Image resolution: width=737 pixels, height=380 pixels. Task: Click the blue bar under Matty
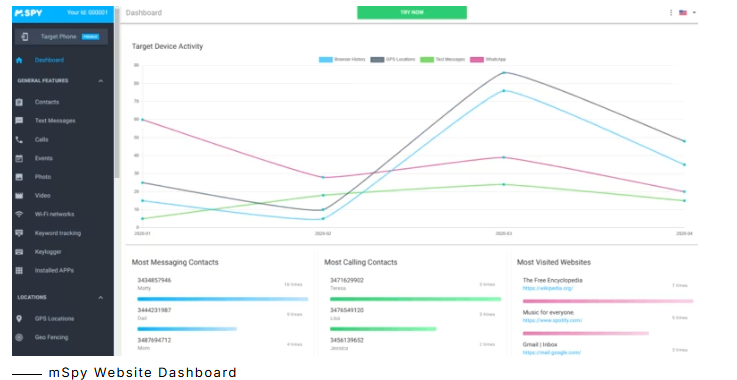point(222,299)
